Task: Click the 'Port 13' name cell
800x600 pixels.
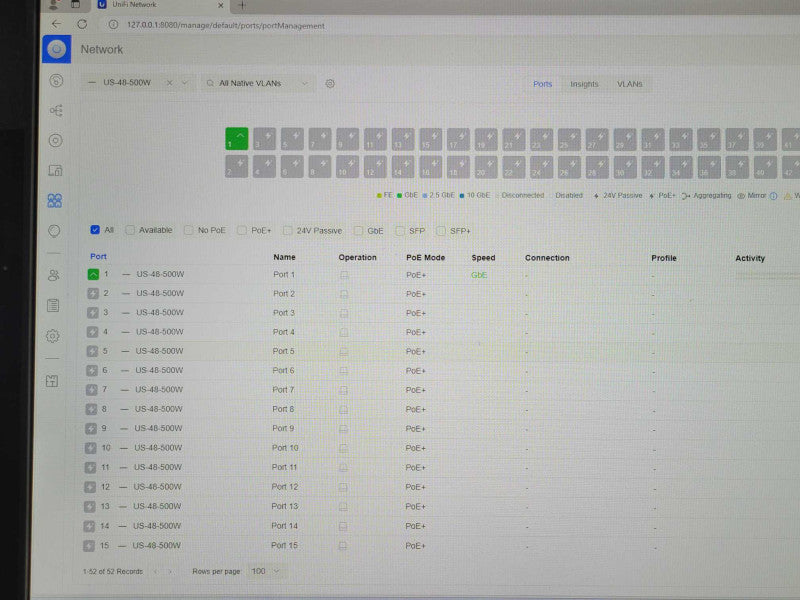Action: 284,506
